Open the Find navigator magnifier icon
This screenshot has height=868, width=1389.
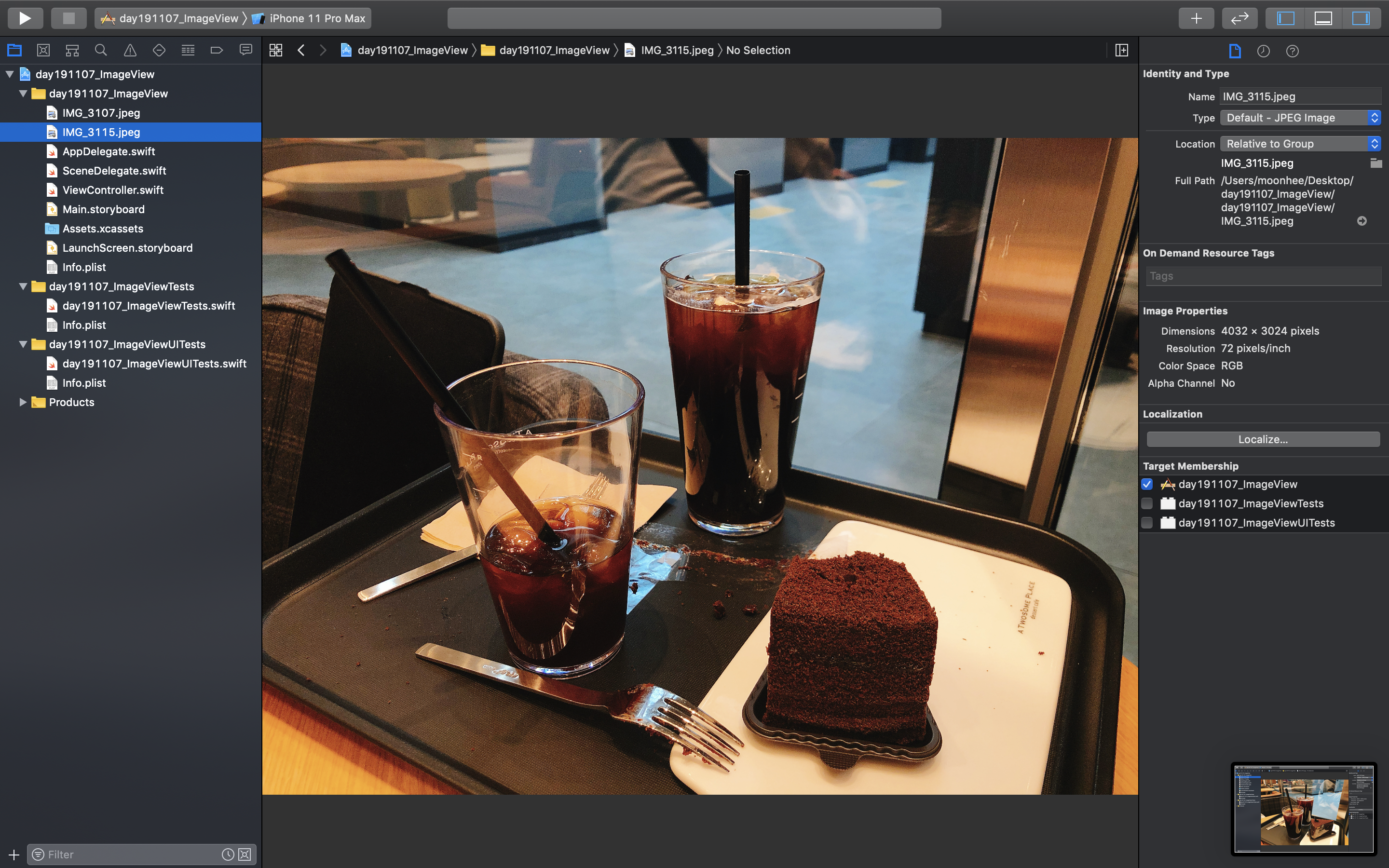(x=101, y=51)
